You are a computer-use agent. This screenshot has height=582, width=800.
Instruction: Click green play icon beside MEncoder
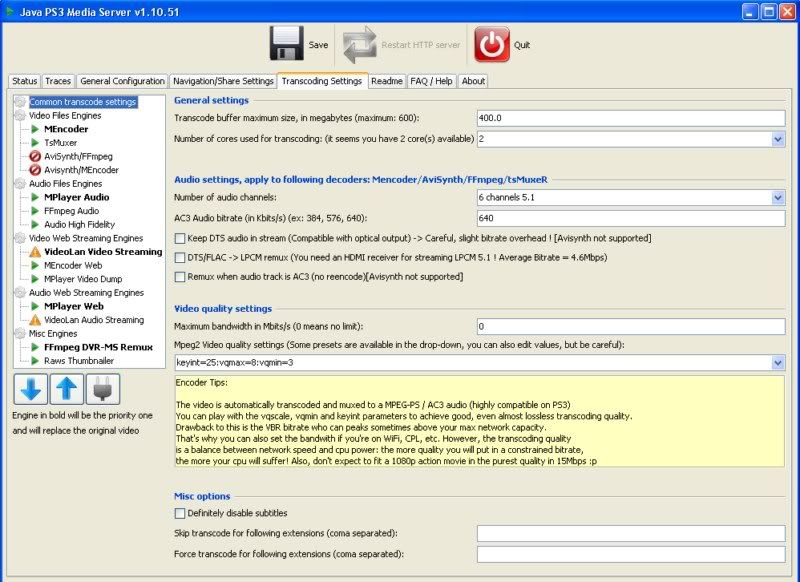click(35, 129)
